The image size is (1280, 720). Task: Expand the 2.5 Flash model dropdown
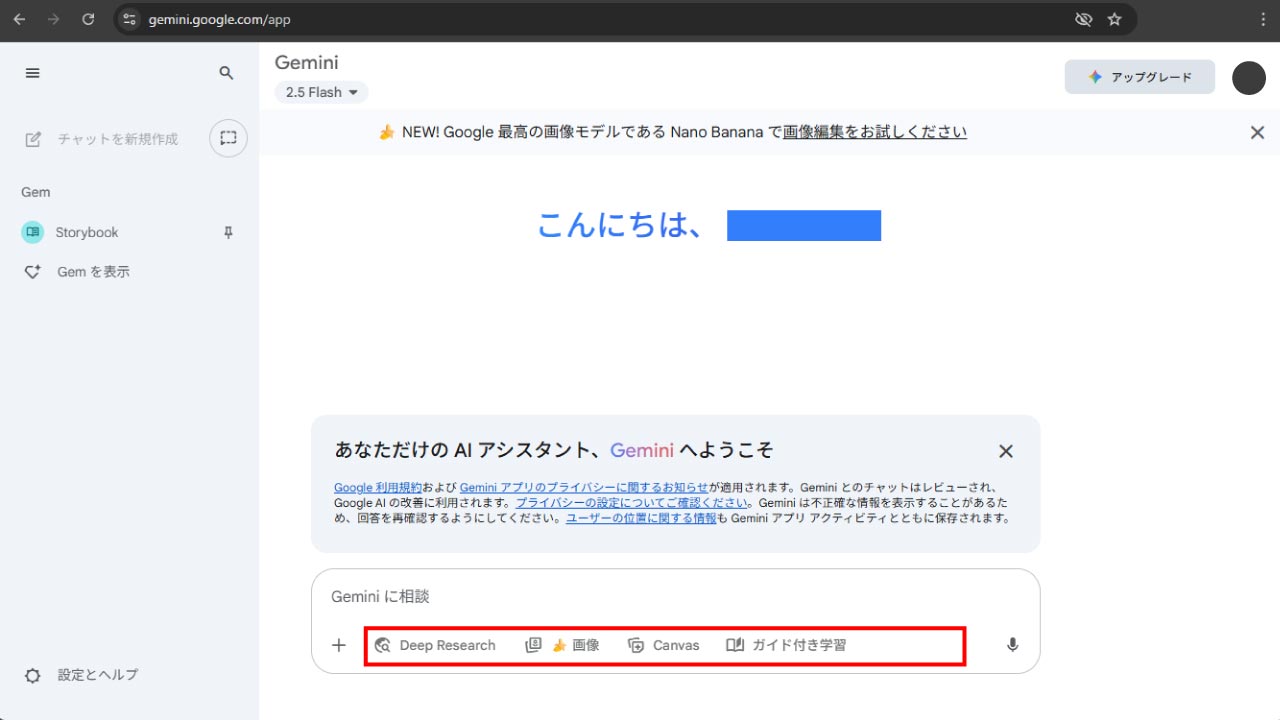(322, 92)
